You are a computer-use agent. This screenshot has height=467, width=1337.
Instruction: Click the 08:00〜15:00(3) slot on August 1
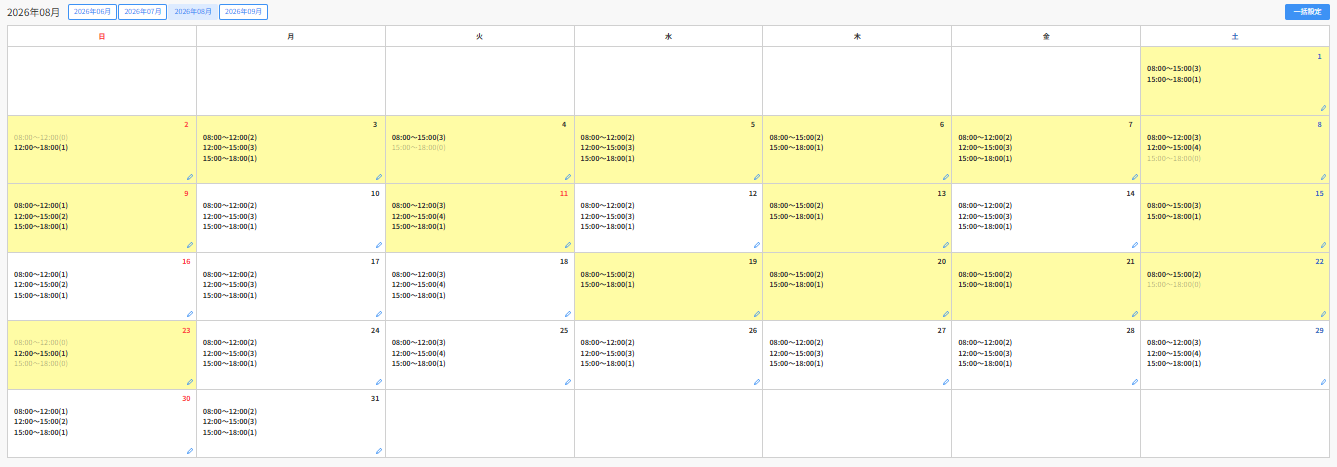(1174, 69)
